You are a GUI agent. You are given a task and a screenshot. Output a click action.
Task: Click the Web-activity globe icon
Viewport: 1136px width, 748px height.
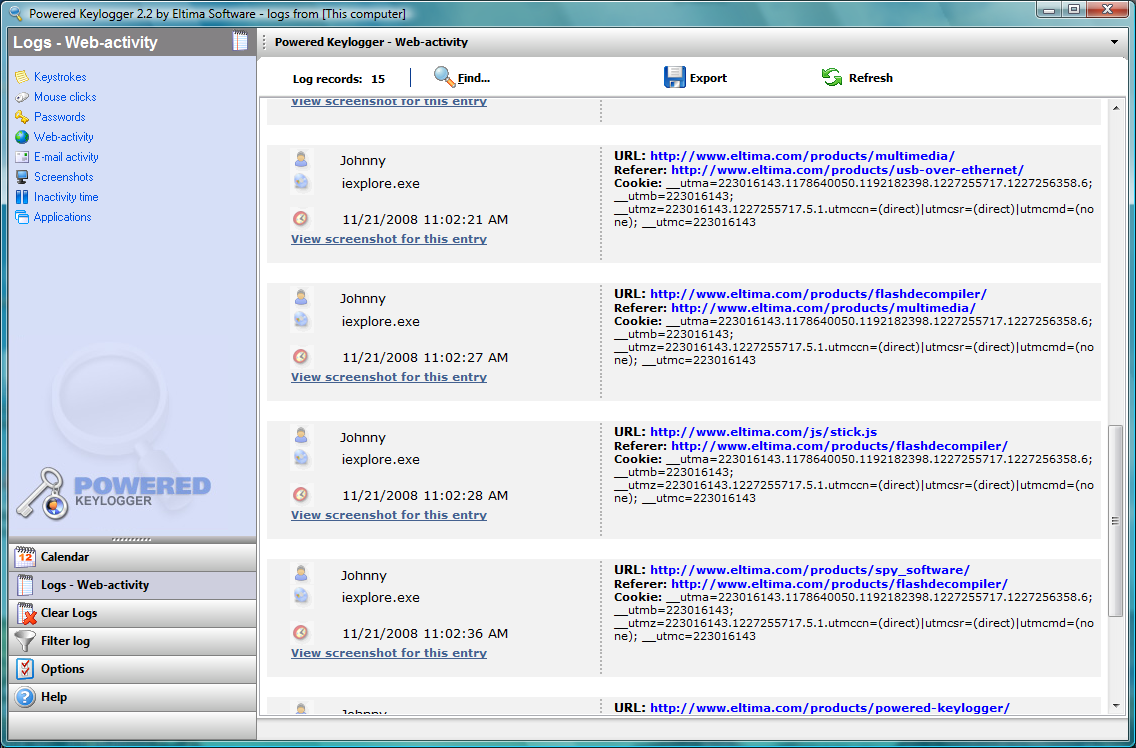(x=22, y=137)
